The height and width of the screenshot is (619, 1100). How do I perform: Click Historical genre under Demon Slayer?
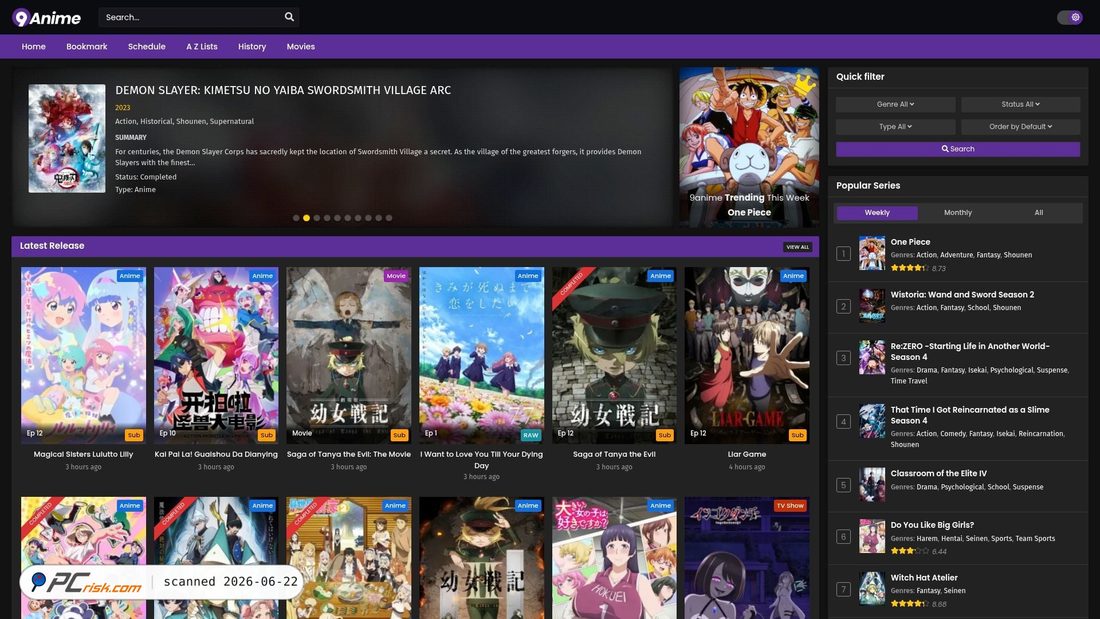tap(156, 121)
